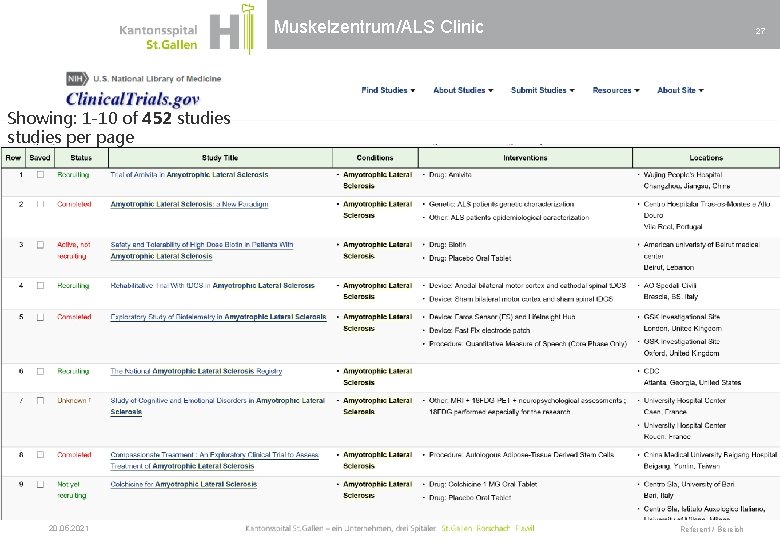
Task: Click the Status column header
Action: click(x=81, y=158)
